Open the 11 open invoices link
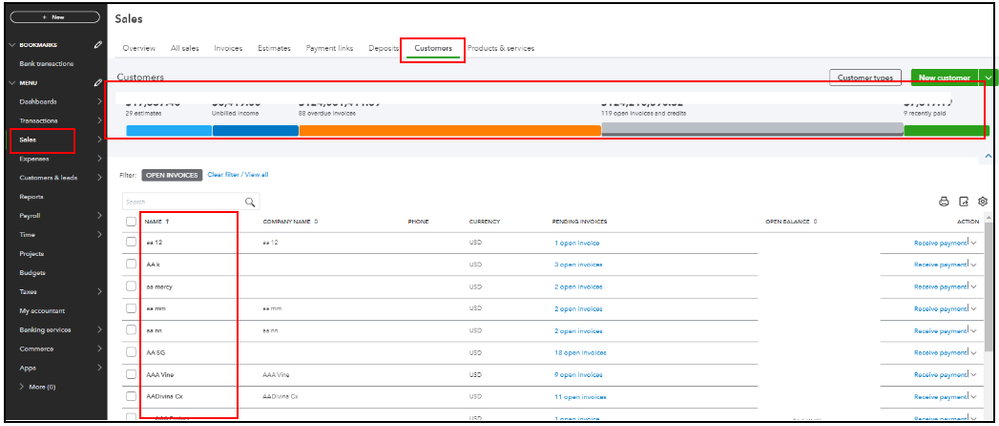This screenshot has width=999, height=426. click(580, 397)
